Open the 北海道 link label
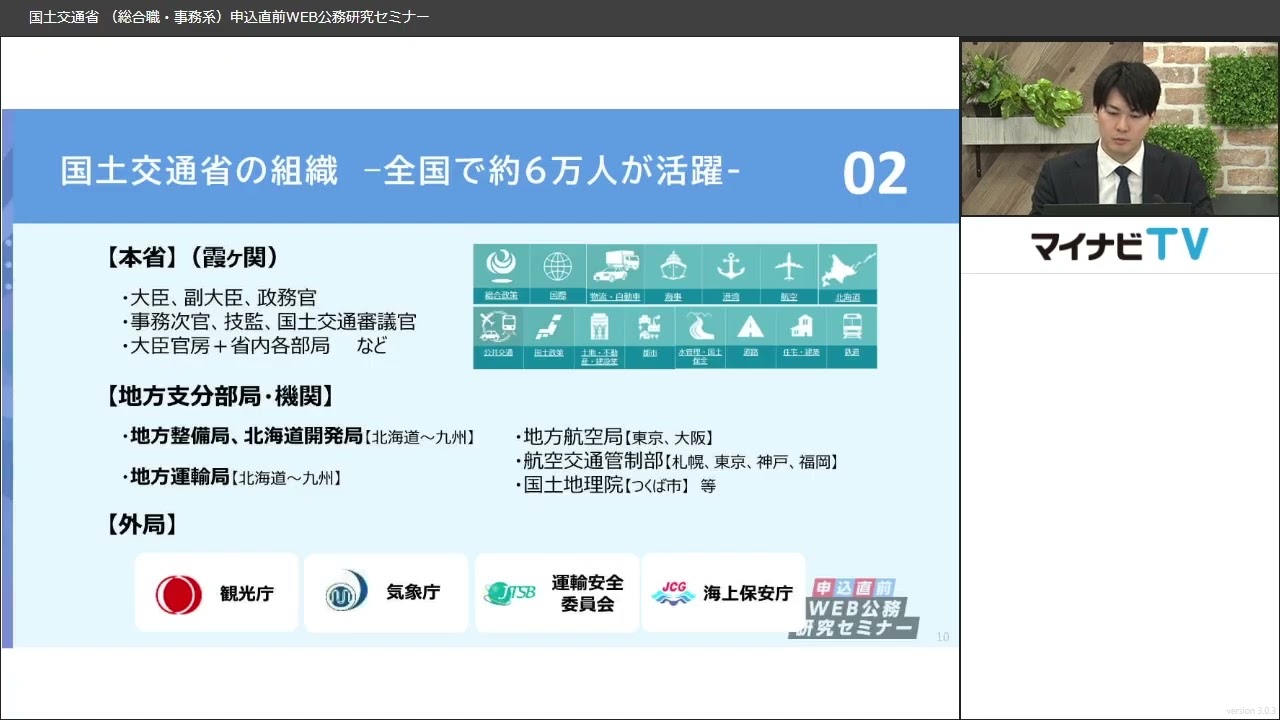The height and width of the screenshot is (720, 1280). pos(847,297)
